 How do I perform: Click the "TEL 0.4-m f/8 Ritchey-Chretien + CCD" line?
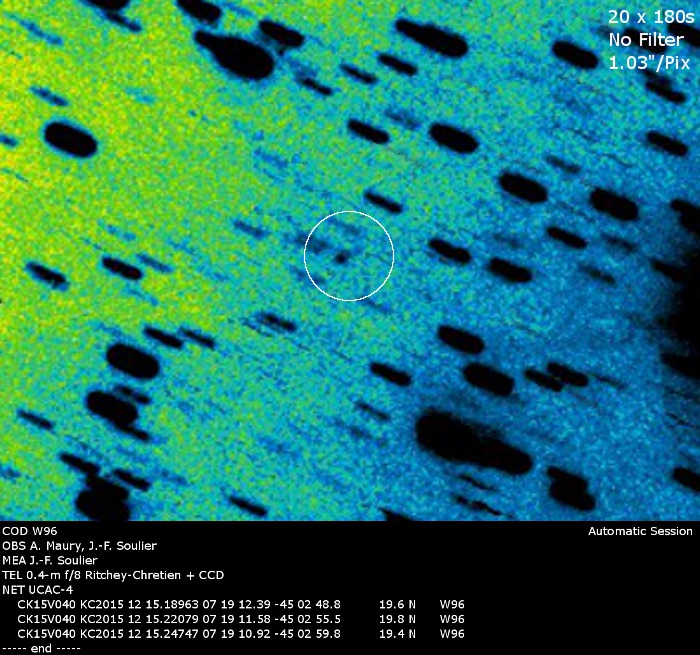coord(113,575)
